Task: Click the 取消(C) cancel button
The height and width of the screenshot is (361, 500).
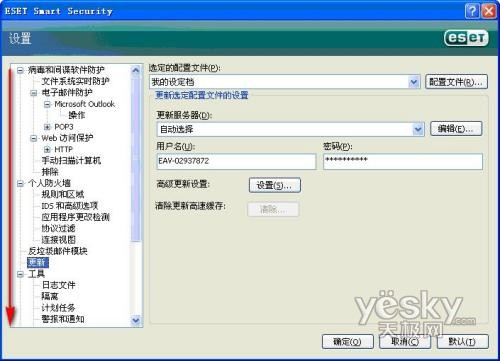Action: (405, 342)
